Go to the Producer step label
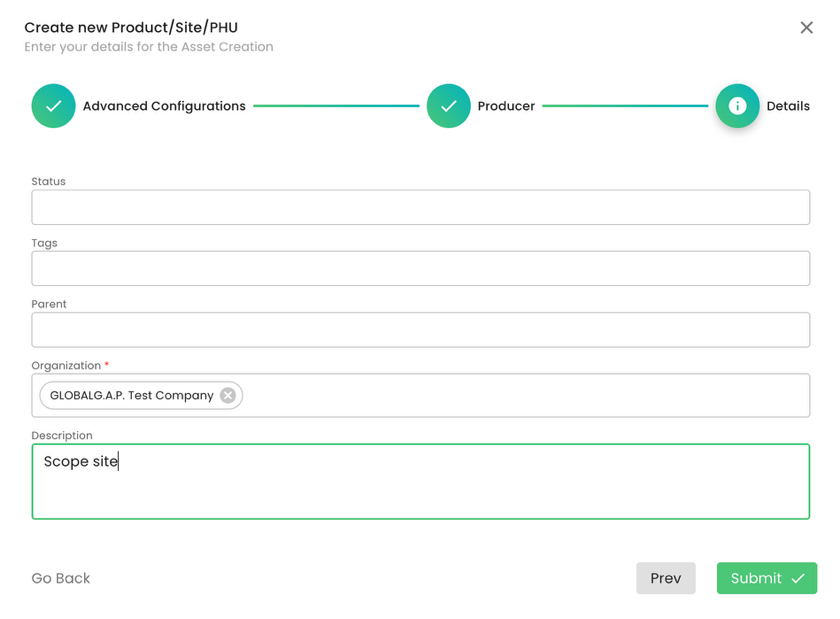The image size is (840, 619). tap(506, 106)
